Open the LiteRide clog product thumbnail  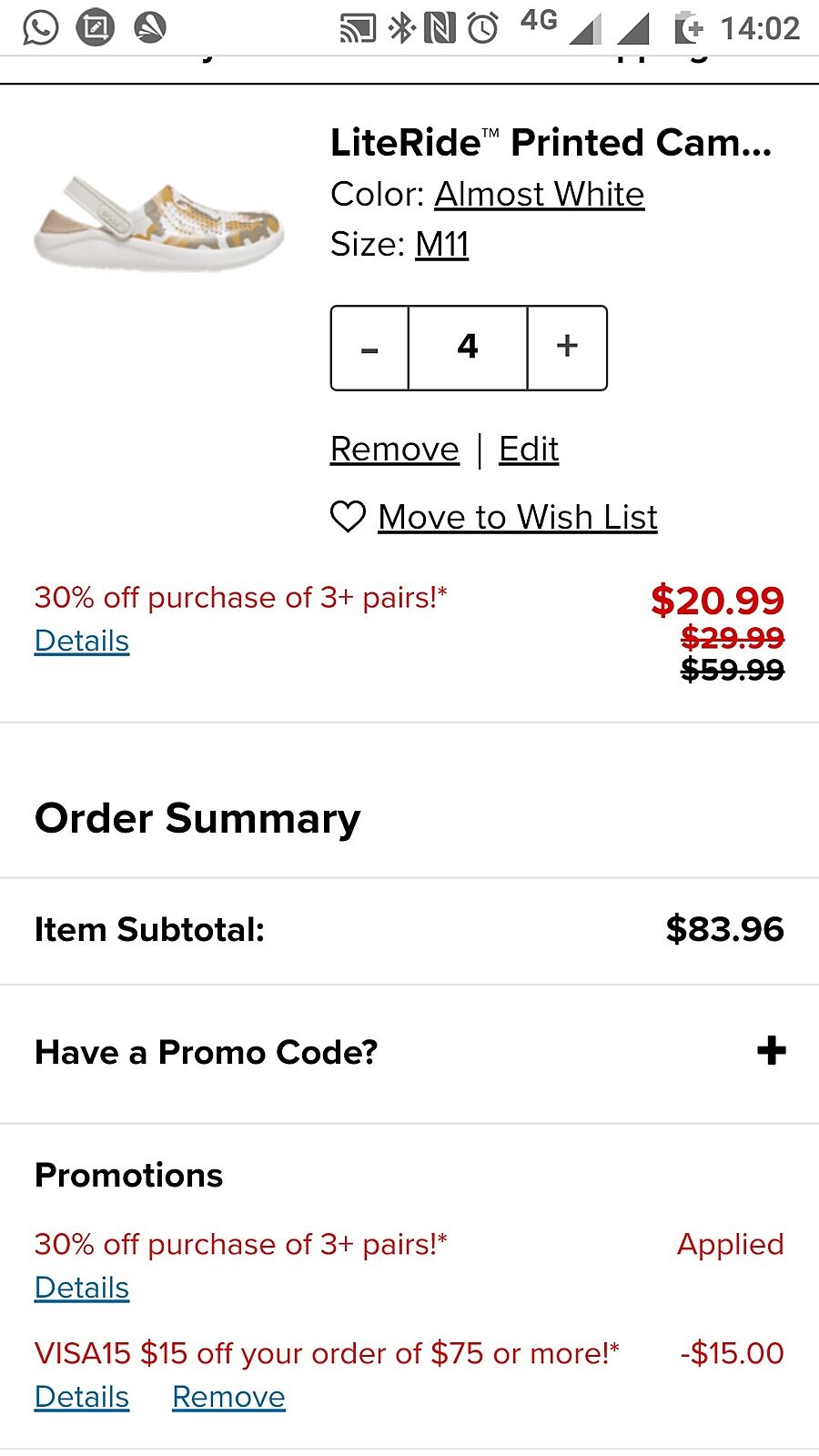[158, 223]
